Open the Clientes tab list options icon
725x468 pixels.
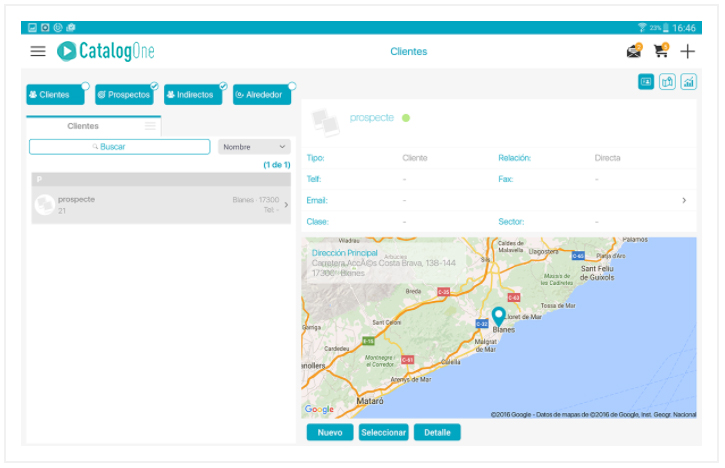point(150,126)
